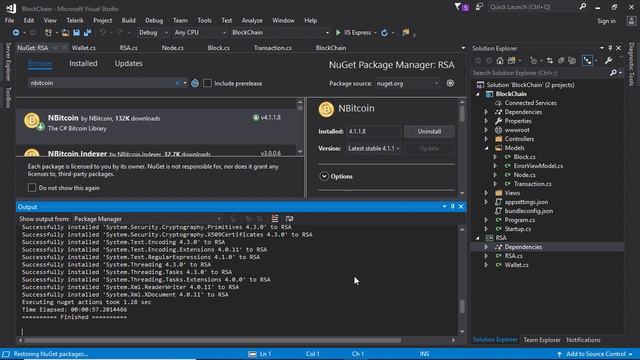Click the Navigate Backward toolbar icon
The width and height of the screenshot is (640, 360).
click(16, 33)
